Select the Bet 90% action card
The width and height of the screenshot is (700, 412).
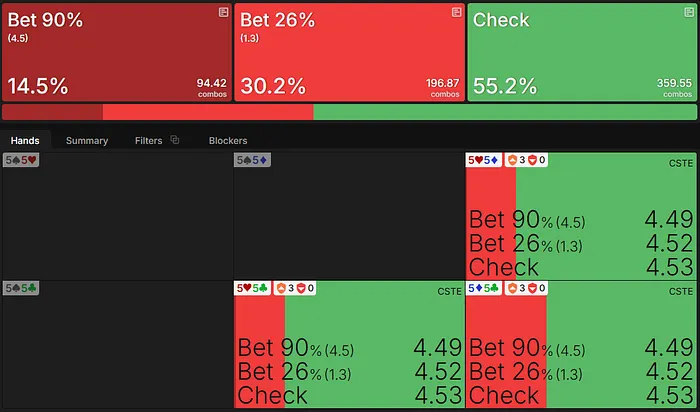[117, 52]
